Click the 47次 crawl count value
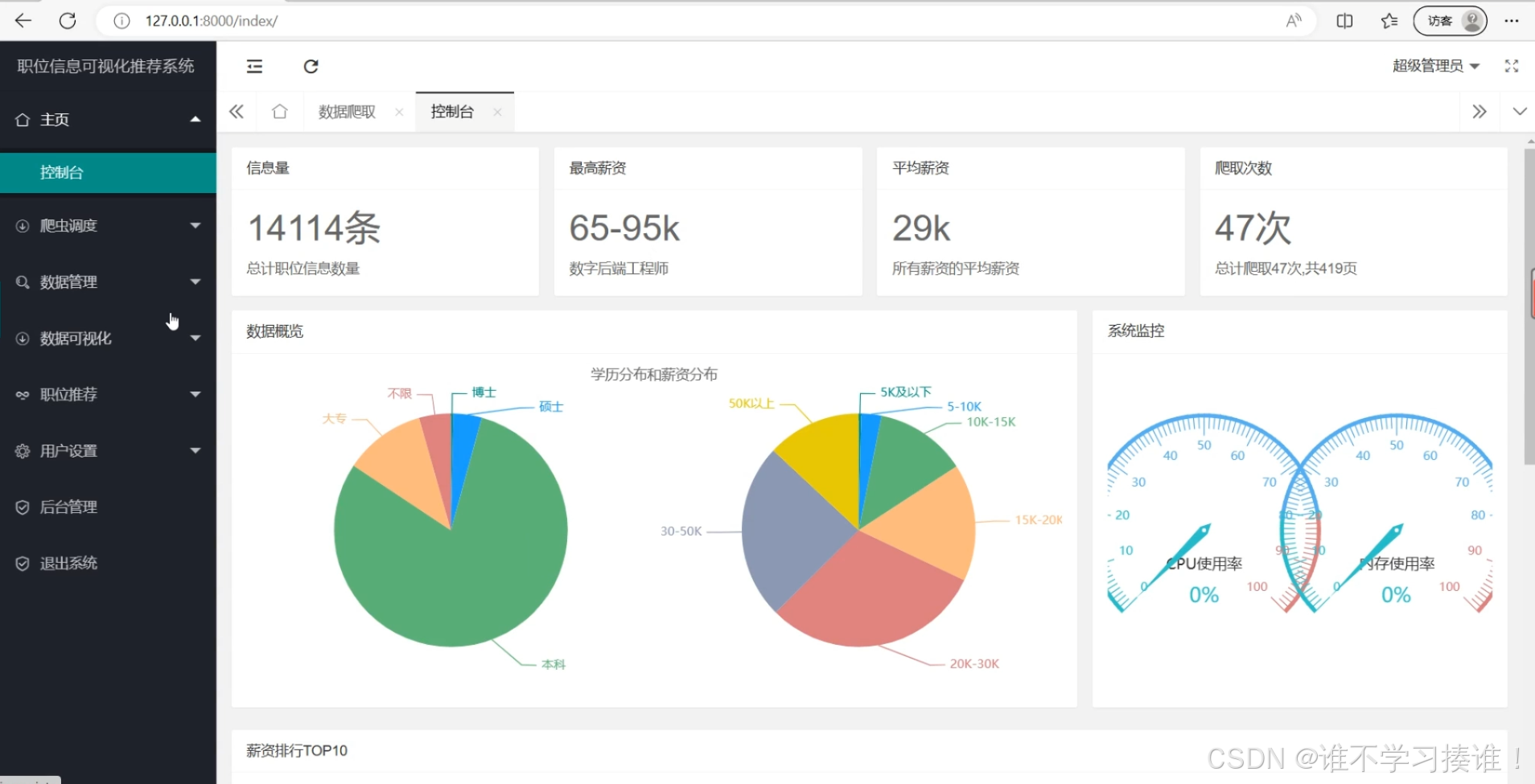This screenshot has width=1535, height=784. pos(1253,228)
